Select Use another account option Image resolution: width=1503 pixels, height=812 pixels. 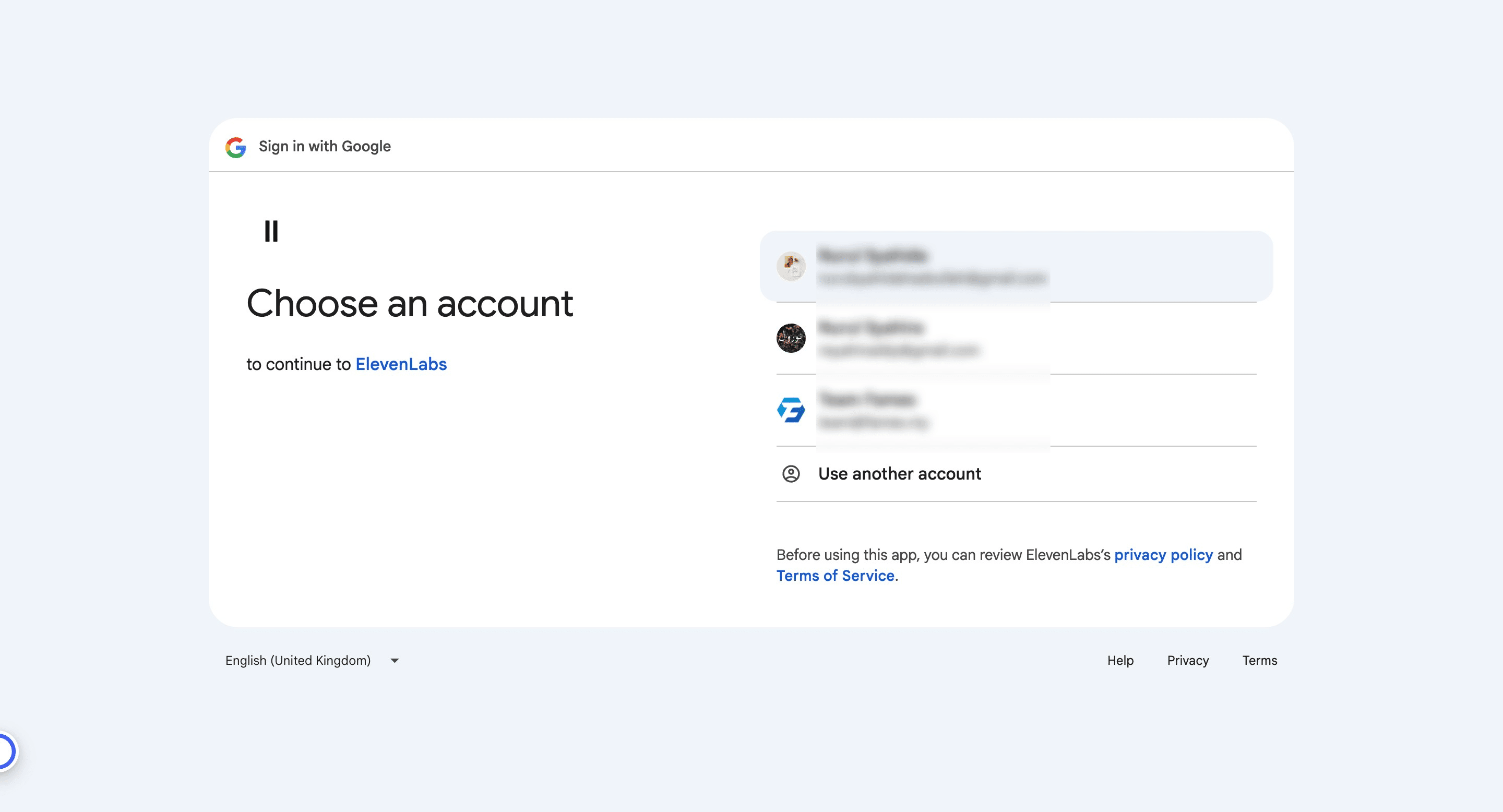click(x=899, y=474)
